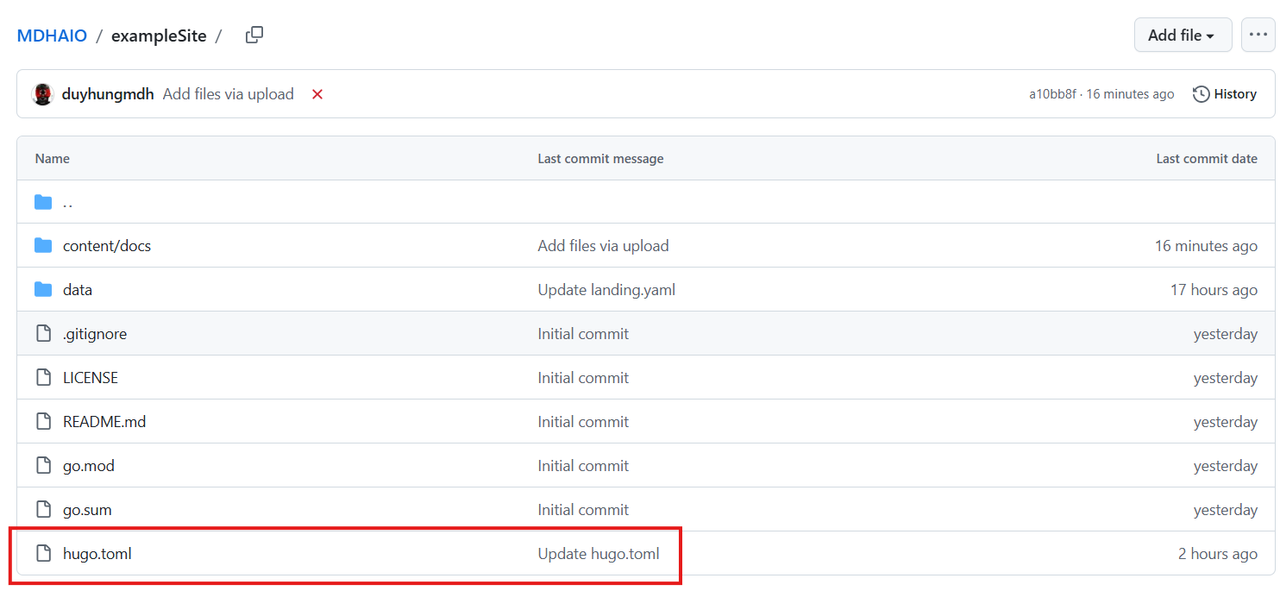This screenshot has height=592, width=1280.
Task: Click the parent directory folder icon
Action: 43,202
